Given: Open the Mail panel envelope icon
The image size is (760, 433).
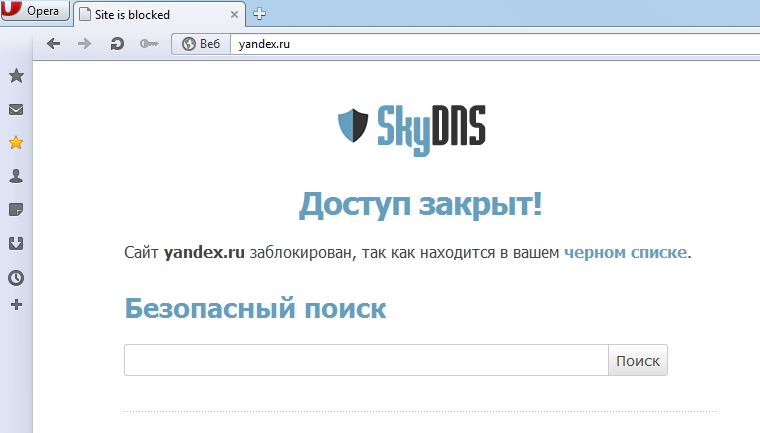Looking at the screenshot, I should pyautogui.click(x=16, y=110).
